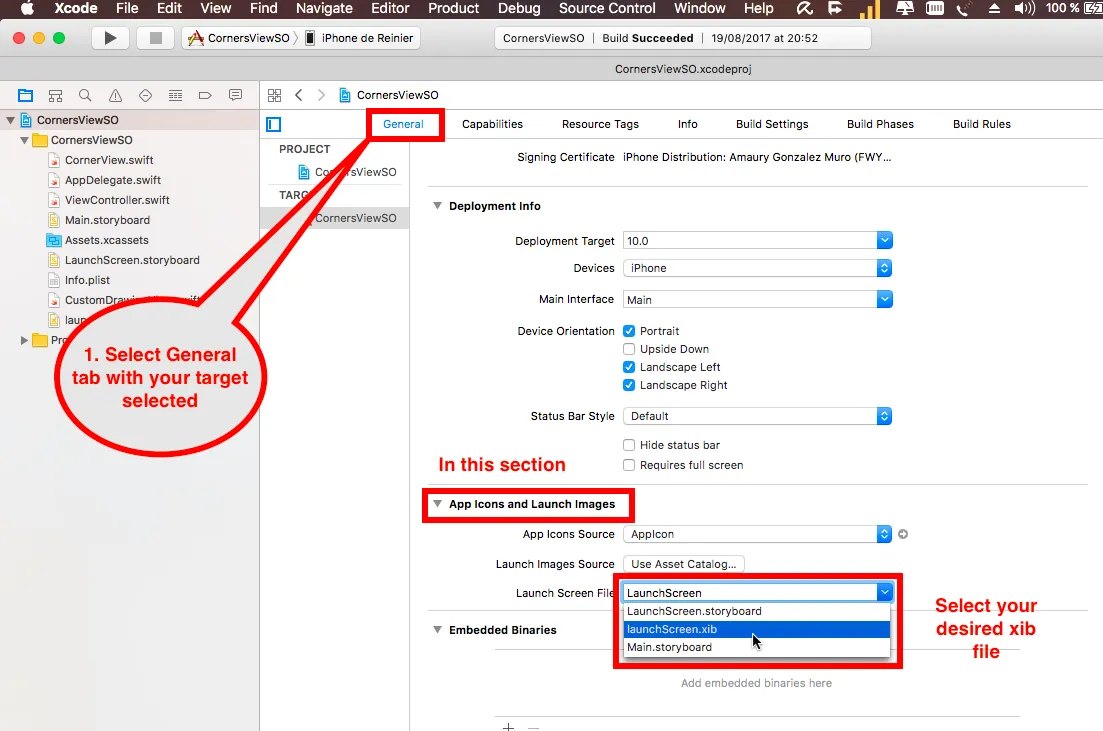This screenshot has height=731, width=1103.
Task: Open the Product menu
Action: pos(453,8)
